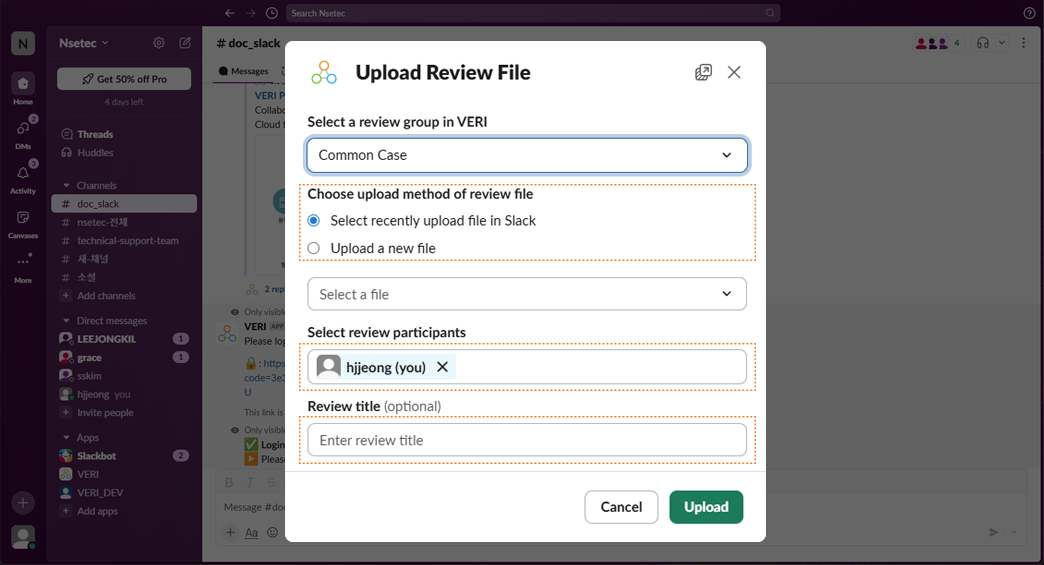Open the Home view in sidebar
Image resolution: width=1044 pixels, height=565 pixels.
(22, 86)
